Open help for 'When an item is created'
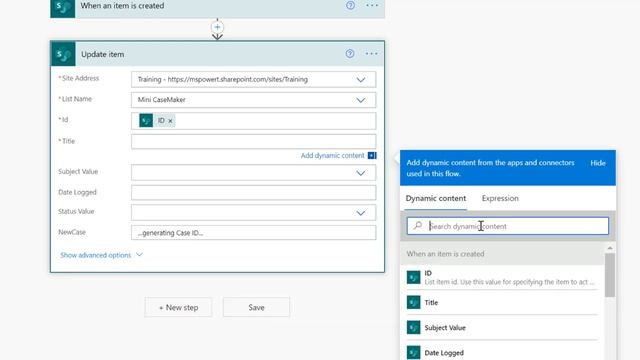This screenshot has width=640, height=360. tap(350, 5)
